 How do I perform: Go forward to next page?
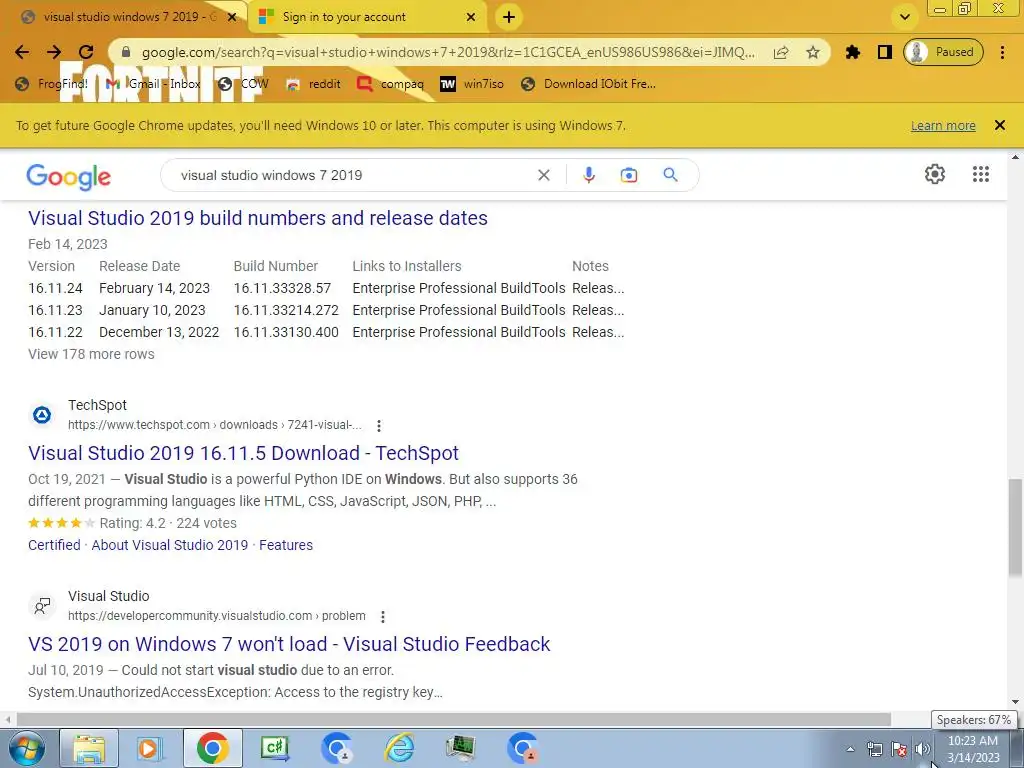(x=54, y=52)
